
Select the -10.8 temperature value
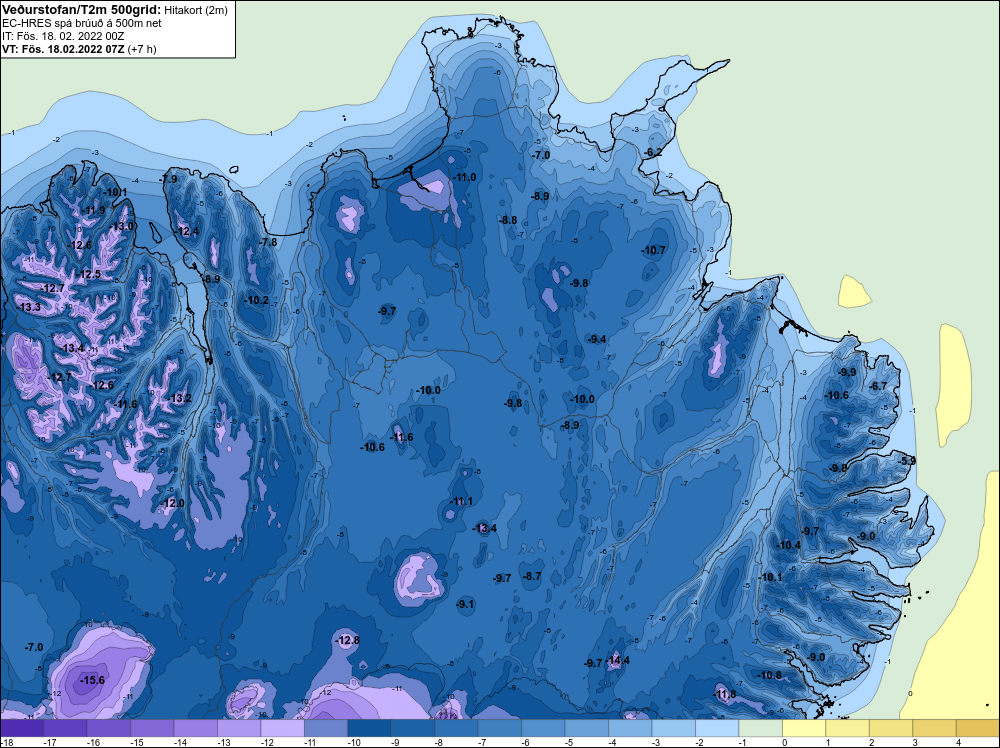click(x=770, y=675)
